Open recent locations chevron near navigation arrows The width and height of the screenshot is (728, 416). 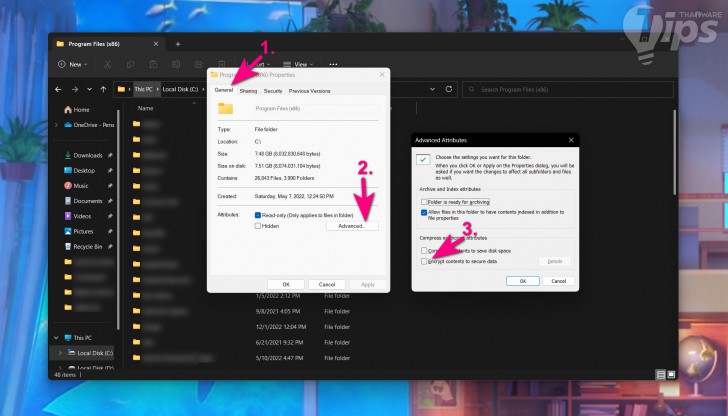pyautogui.click(x=89, y=89)
